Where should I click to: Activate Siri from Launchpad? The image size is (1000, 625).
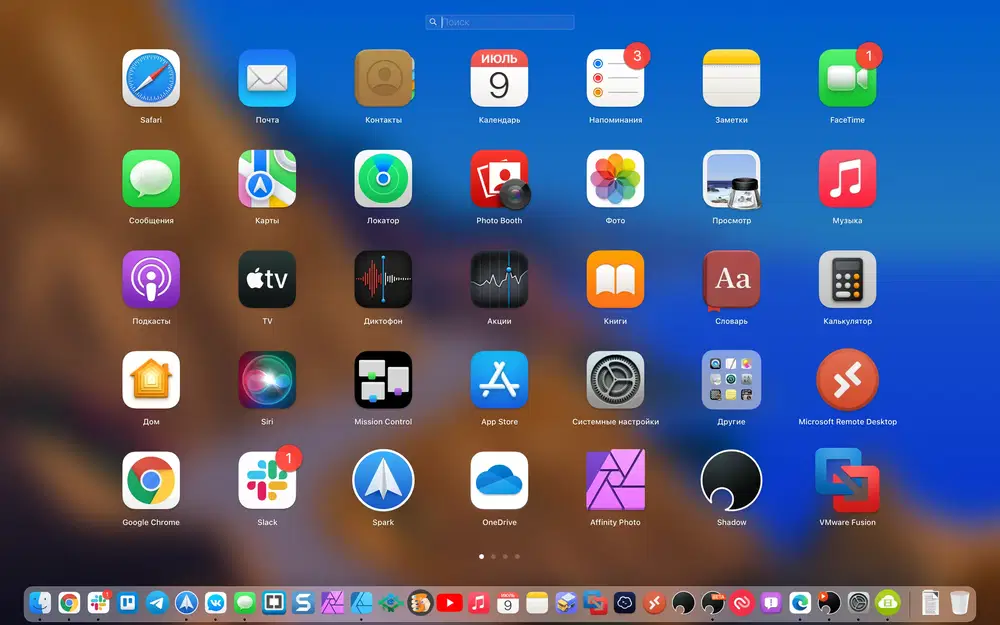pyautogui.click(x=267, y=381)
